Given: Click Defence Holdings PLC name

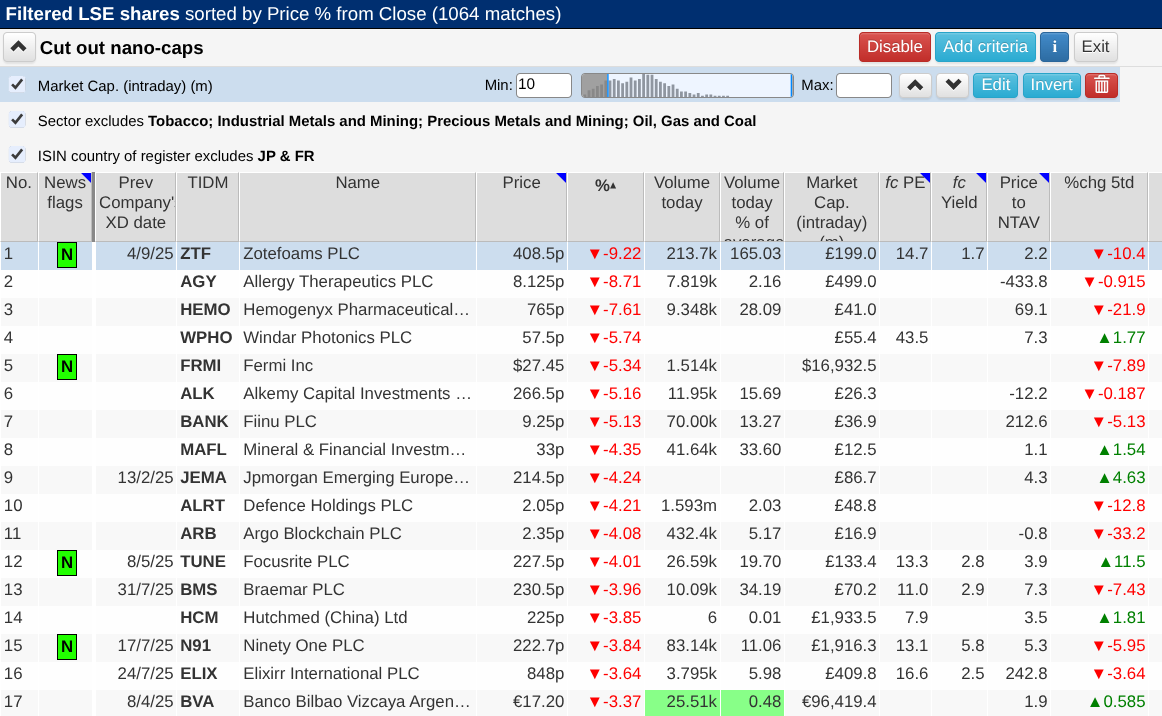Looking at the screenshot, I should point(328,506).
